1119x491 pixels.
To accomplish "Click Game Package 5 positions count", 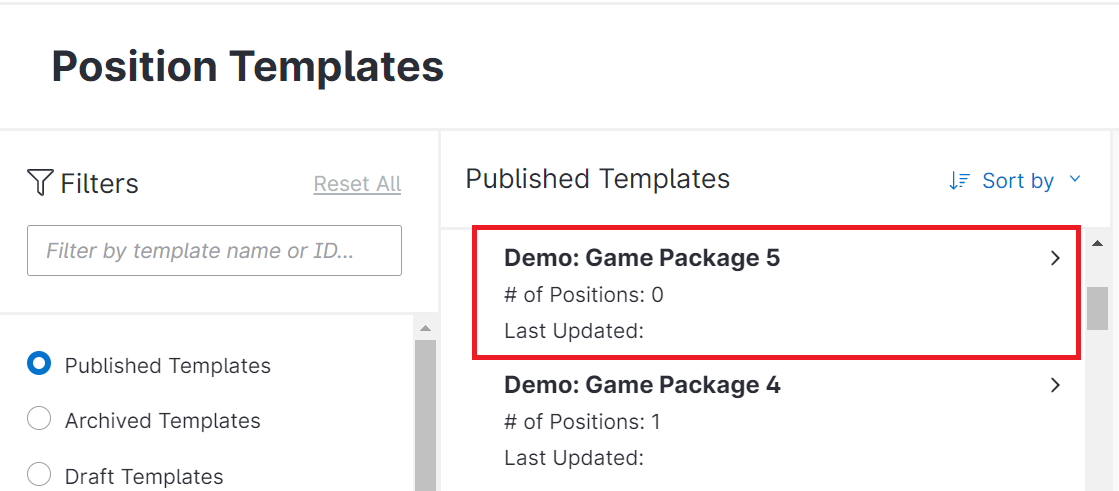I will pyautogui.click(x=583, y=295).
